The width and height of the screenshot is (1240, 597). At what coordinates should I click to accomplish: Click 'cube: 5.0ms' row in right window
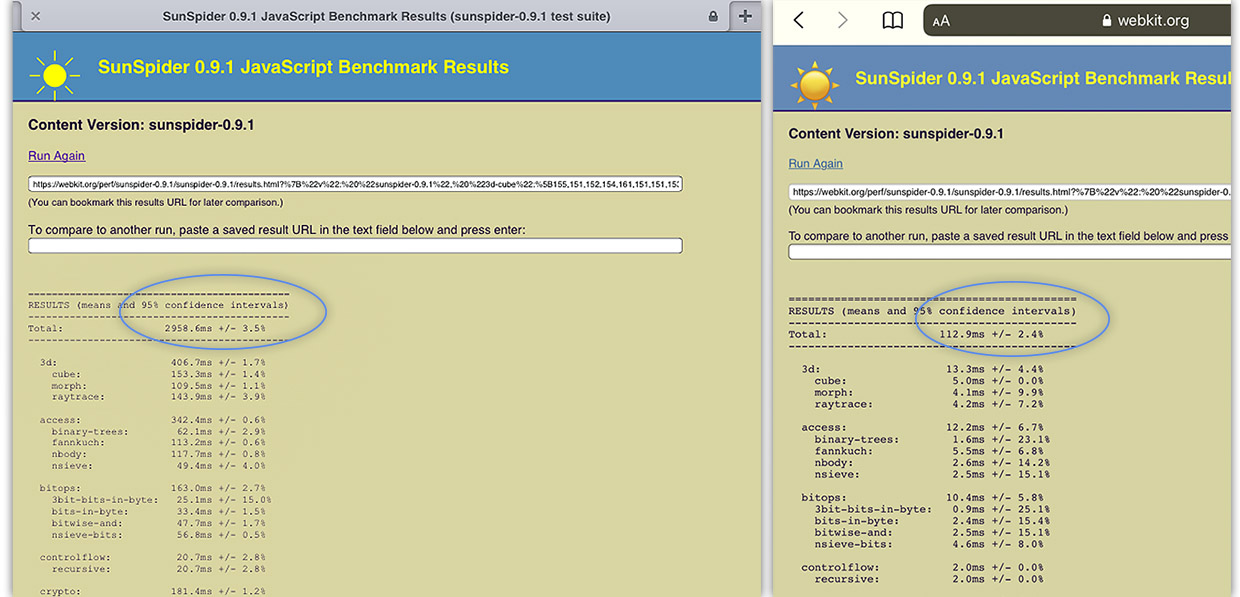coord(929,381)
